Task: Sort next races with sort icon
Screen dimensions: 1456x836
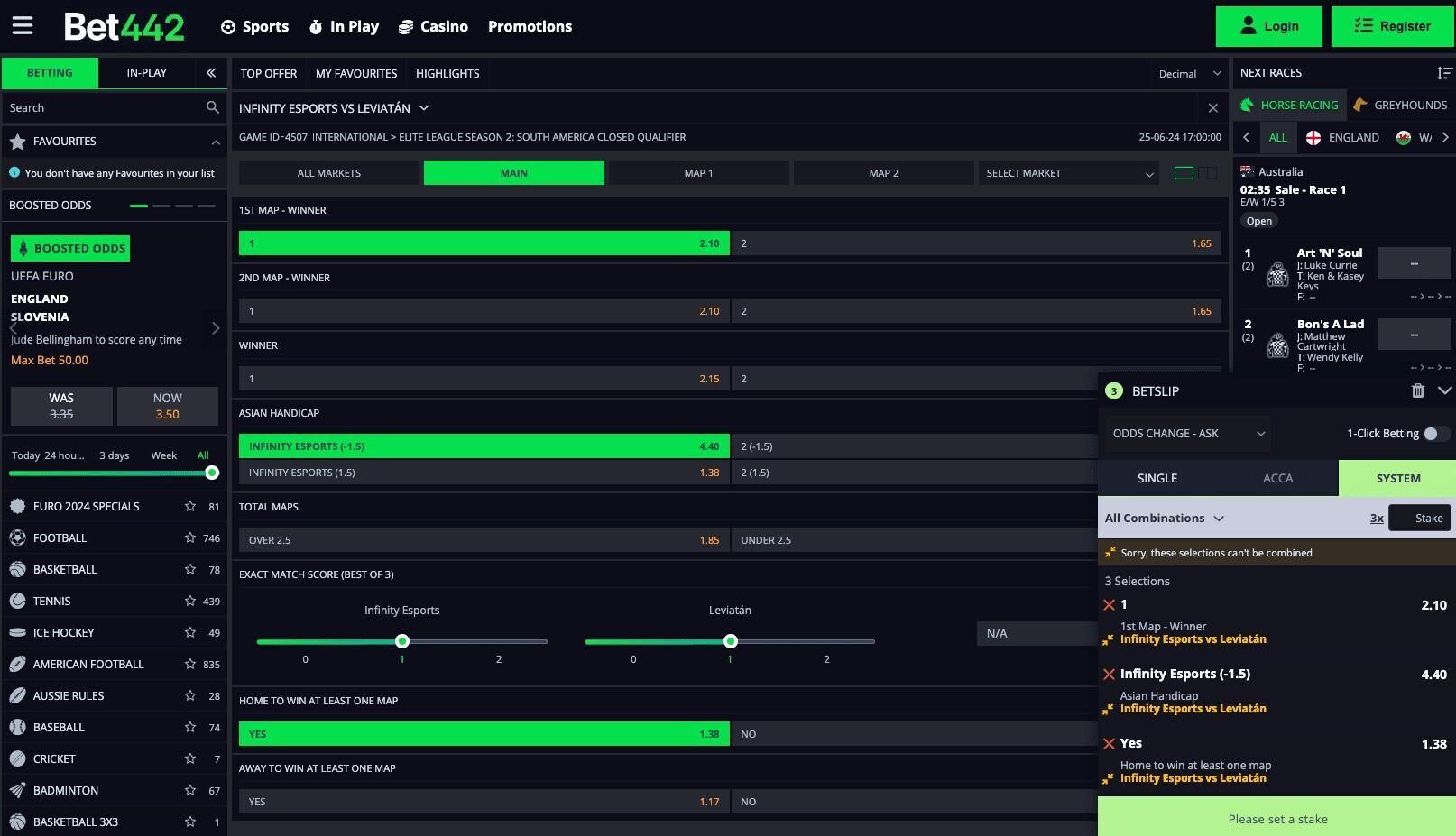Action: tap(1444, 73)
